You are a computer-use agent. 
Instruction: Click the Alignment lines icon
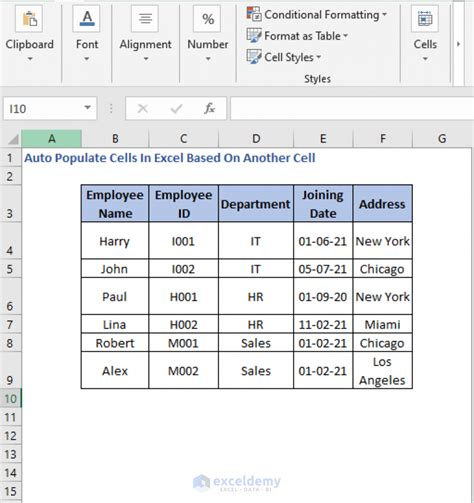145,19
